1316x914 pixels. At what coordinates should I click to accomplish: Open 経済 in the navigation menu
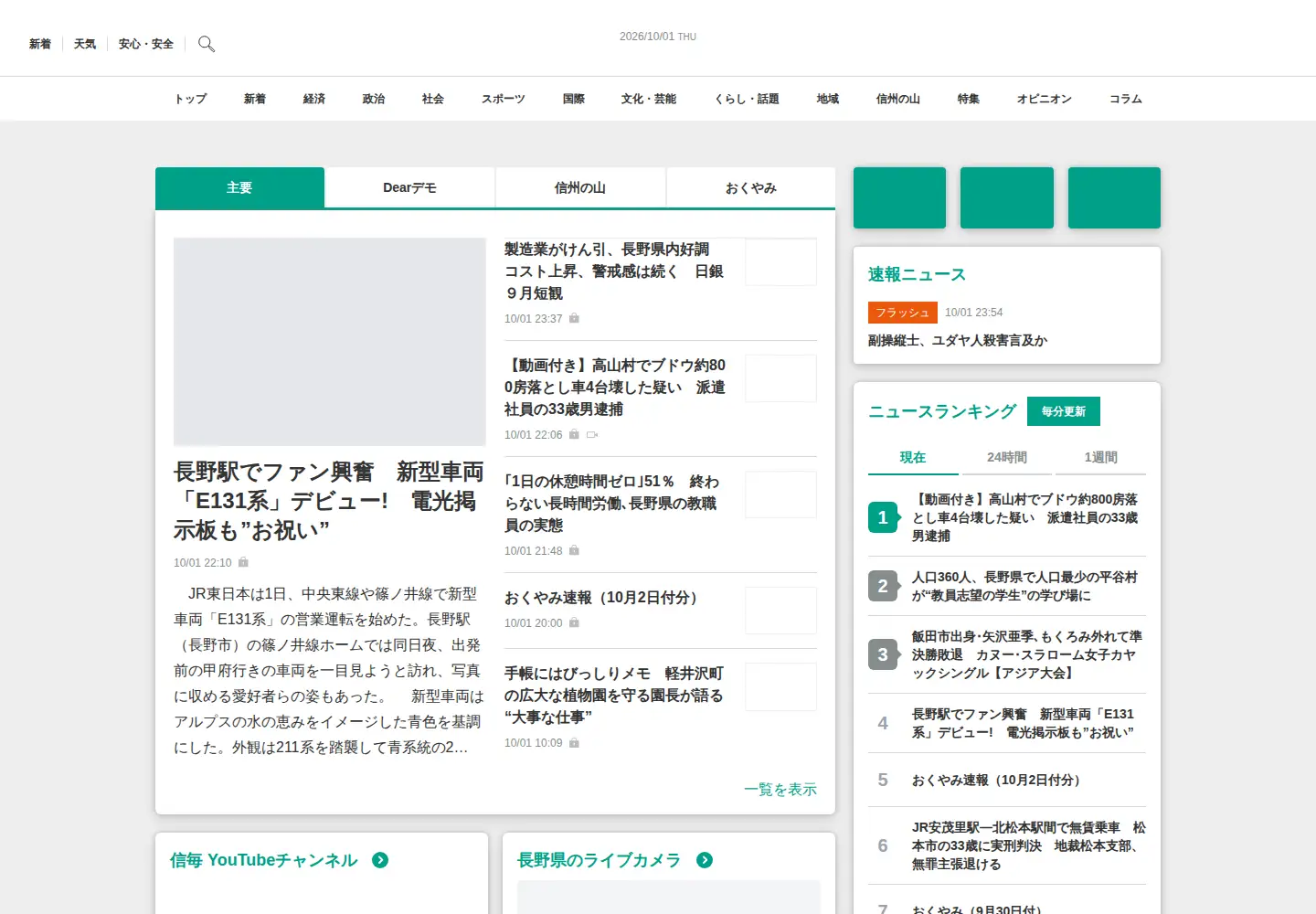(314, 99)
